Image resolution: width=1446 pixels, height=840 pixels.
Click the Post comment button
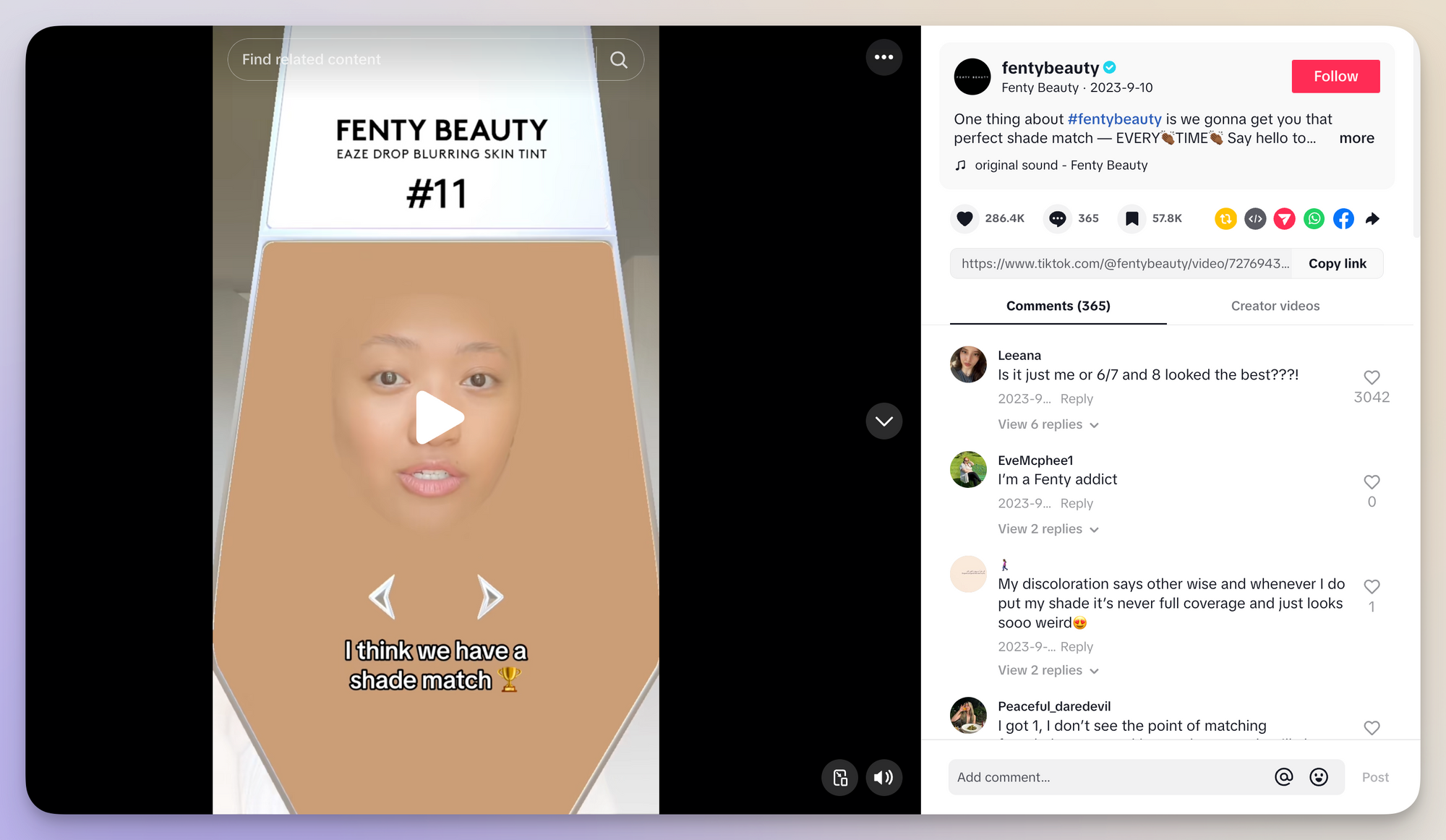(x=1375, y=777)
